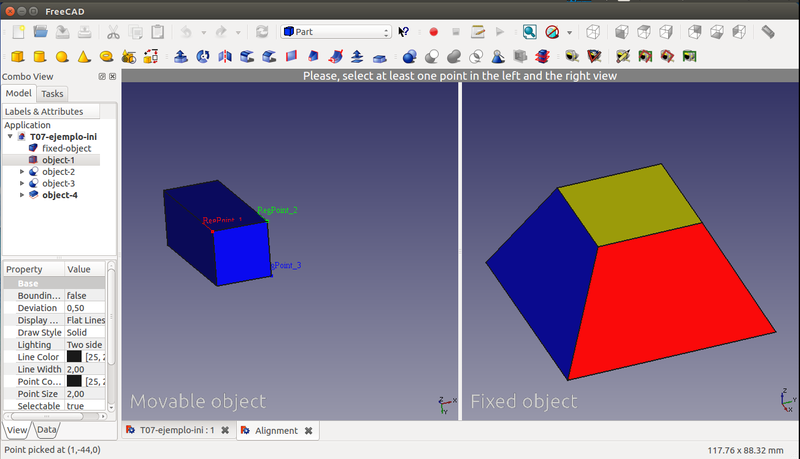The image size is (800, 459).
Task: Select the Cone primitive tool
Action: (84, 56)
